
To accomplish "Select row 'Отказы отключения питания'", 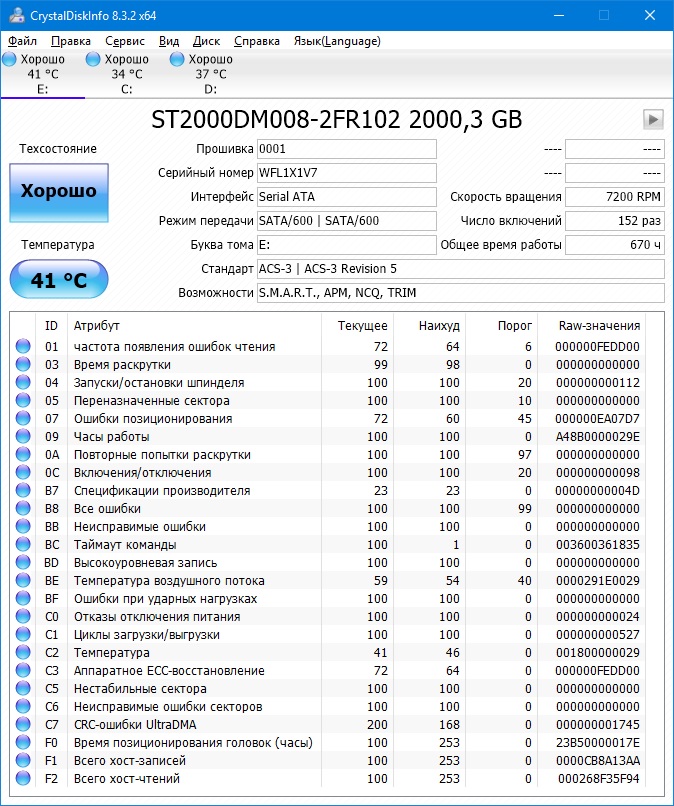I will click(x=329, y=616).
